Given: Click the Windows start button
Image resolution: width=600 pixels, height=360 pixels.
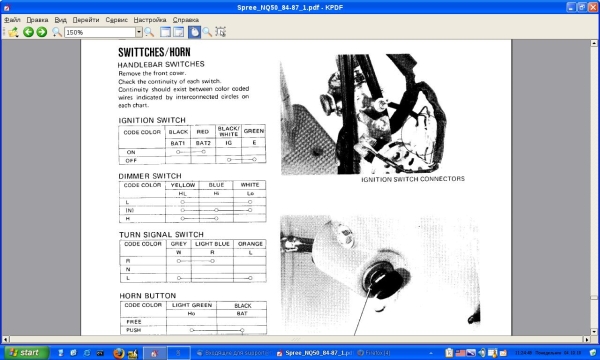Looking at the screenshot, I should pyautogui.click(x=26, y=353).
